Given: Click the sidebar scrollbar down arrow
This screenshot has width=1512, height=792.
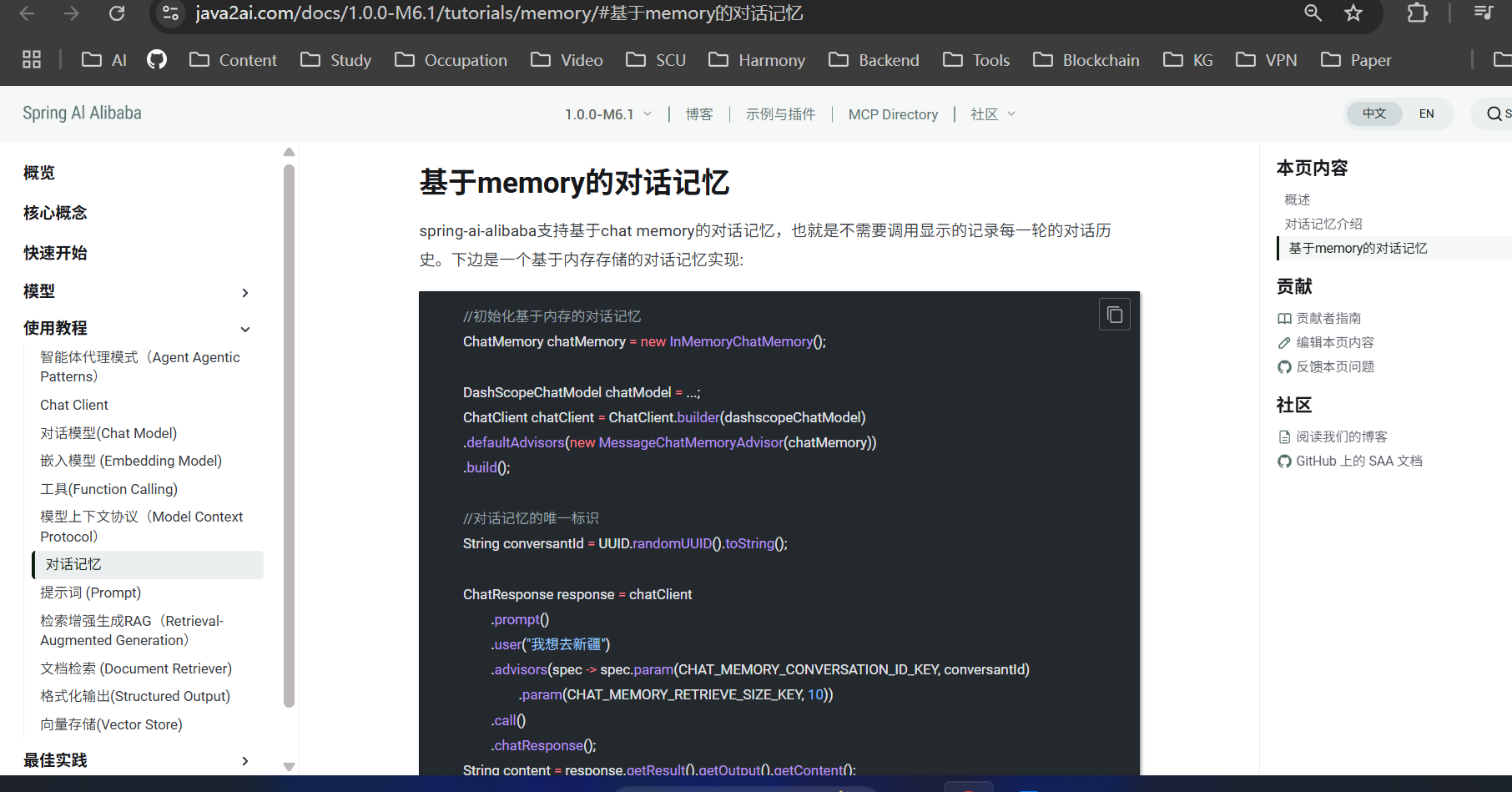Looking at the screenshot, I should (290, 765).
